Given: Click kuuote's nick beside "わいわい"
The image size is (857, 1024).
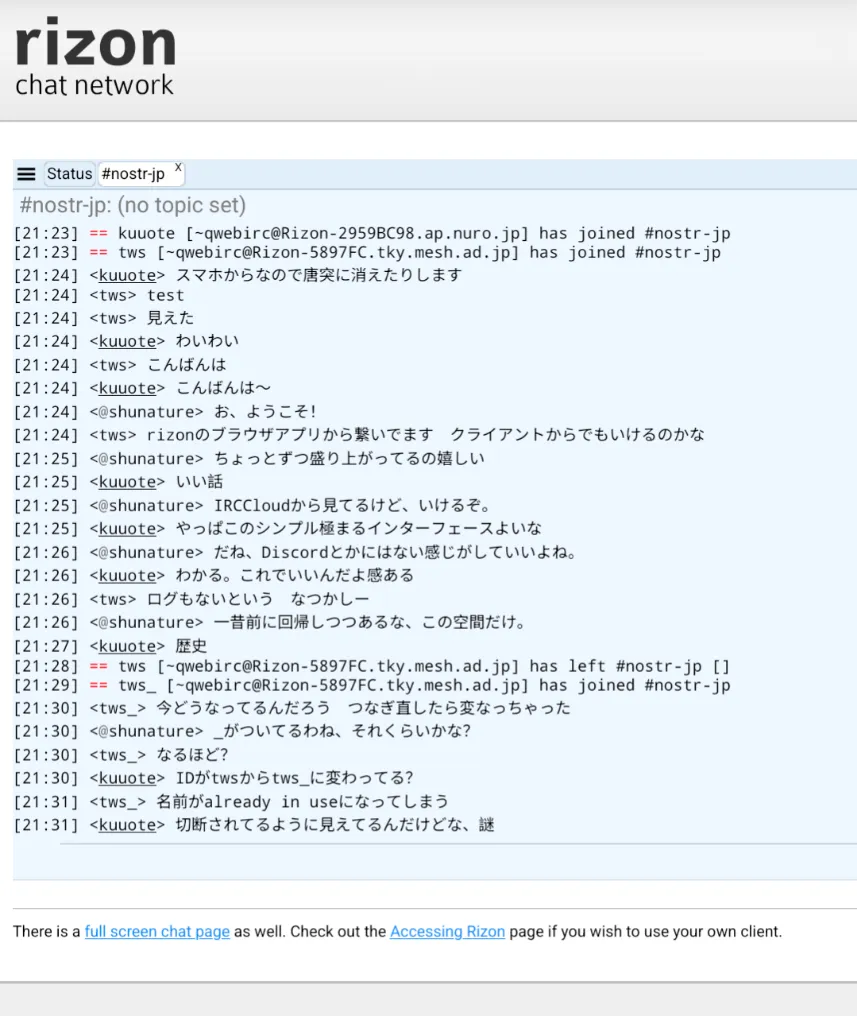Looking at the screenshot, I should pyautogui.click(x=127, y=342).
